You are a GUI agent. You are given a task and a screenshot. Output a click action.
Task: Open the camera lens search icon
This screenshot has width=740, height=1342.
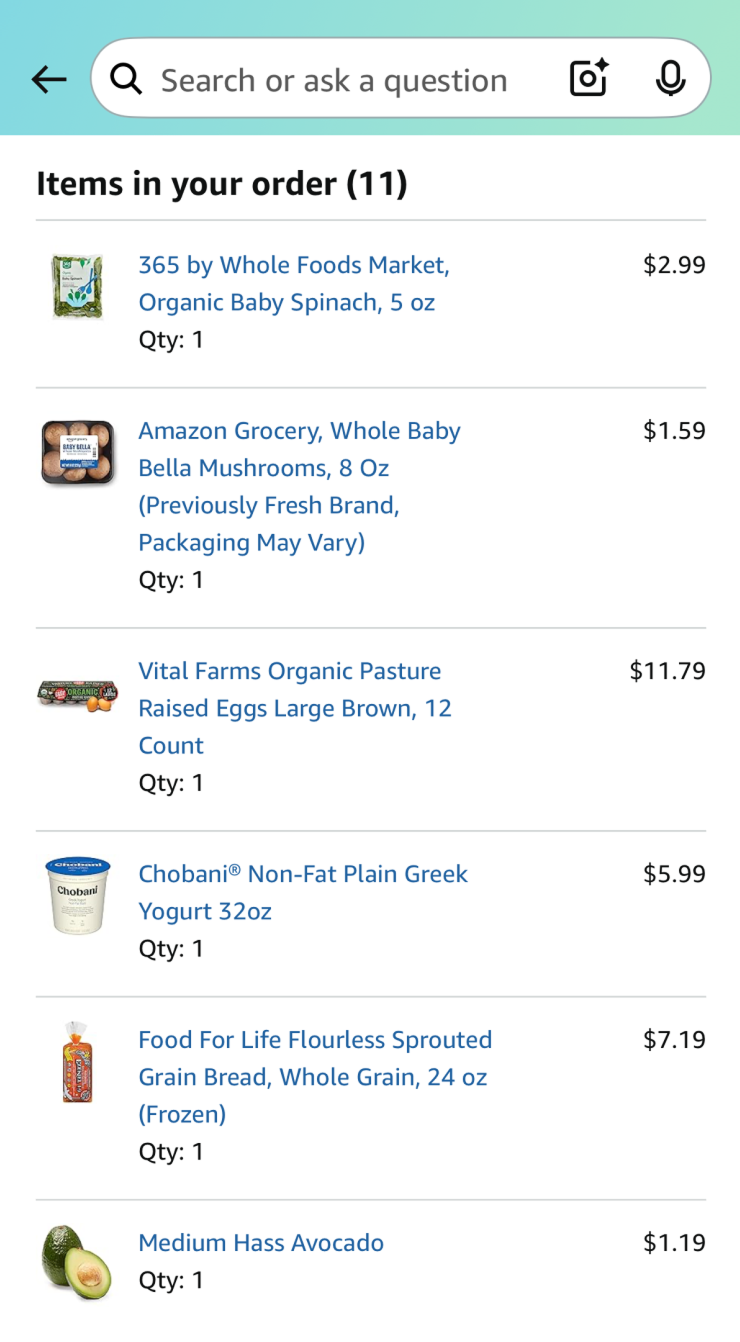589,79
